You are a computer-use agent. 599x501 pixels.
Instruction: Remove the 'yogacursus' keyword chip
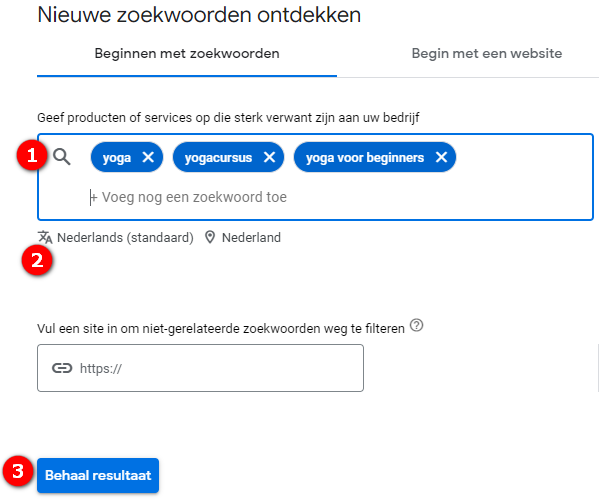click(269, 157)
